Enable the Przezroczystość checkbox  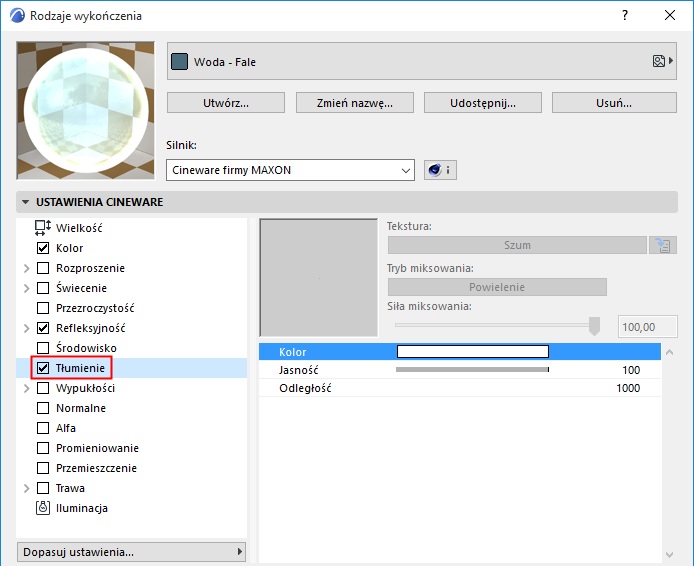point(43,308)
